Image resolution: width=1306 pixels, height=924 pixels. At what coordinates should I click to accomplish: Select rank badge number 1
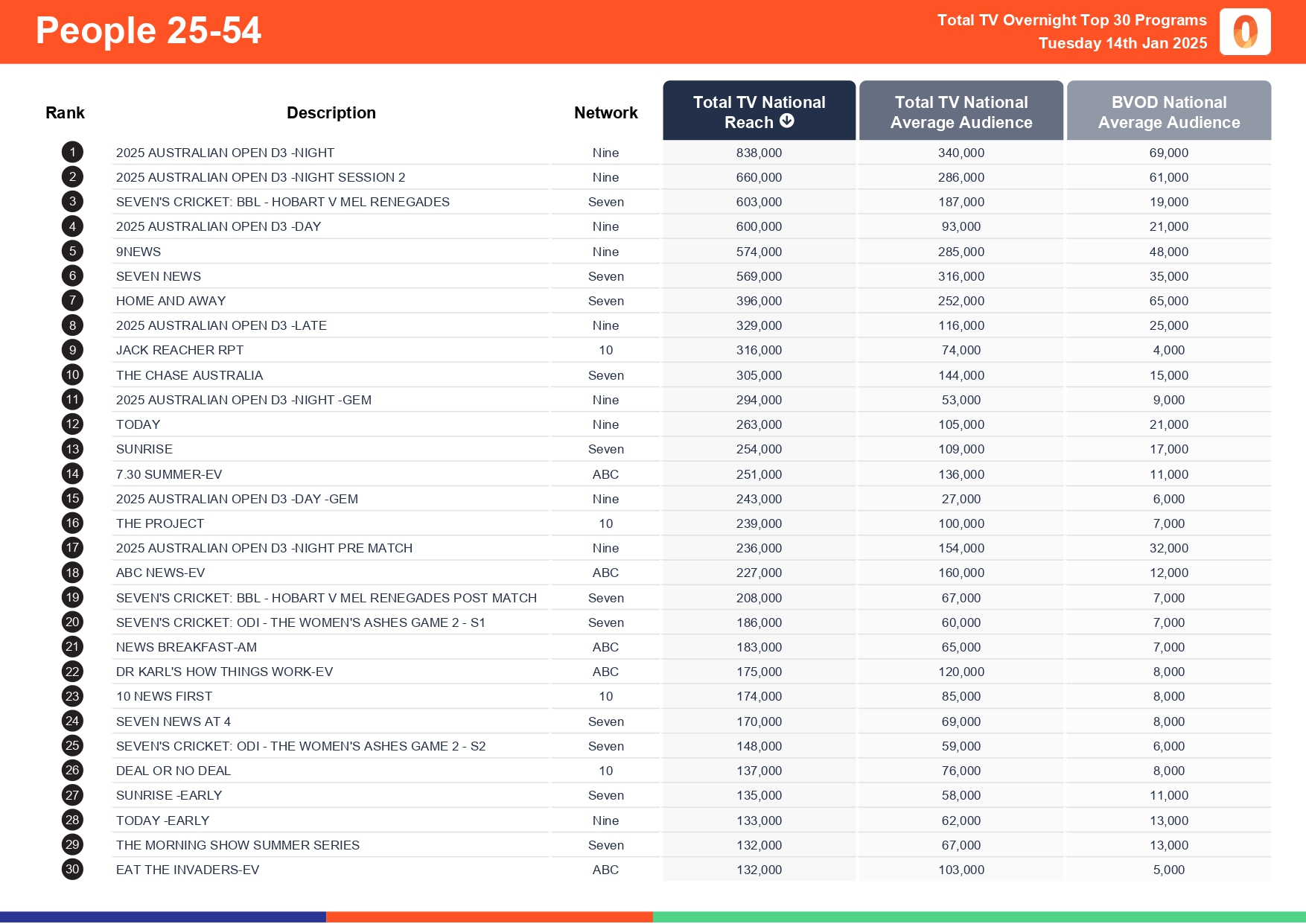[x=71, y=152]
